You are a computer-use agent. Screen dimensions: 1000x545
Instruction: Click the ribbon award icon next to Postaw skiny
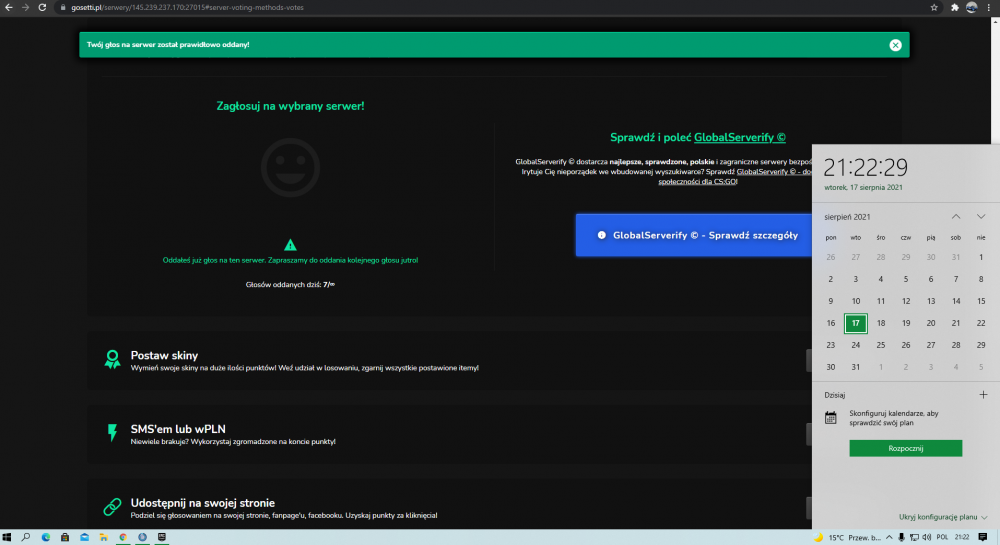pos(112,360)
